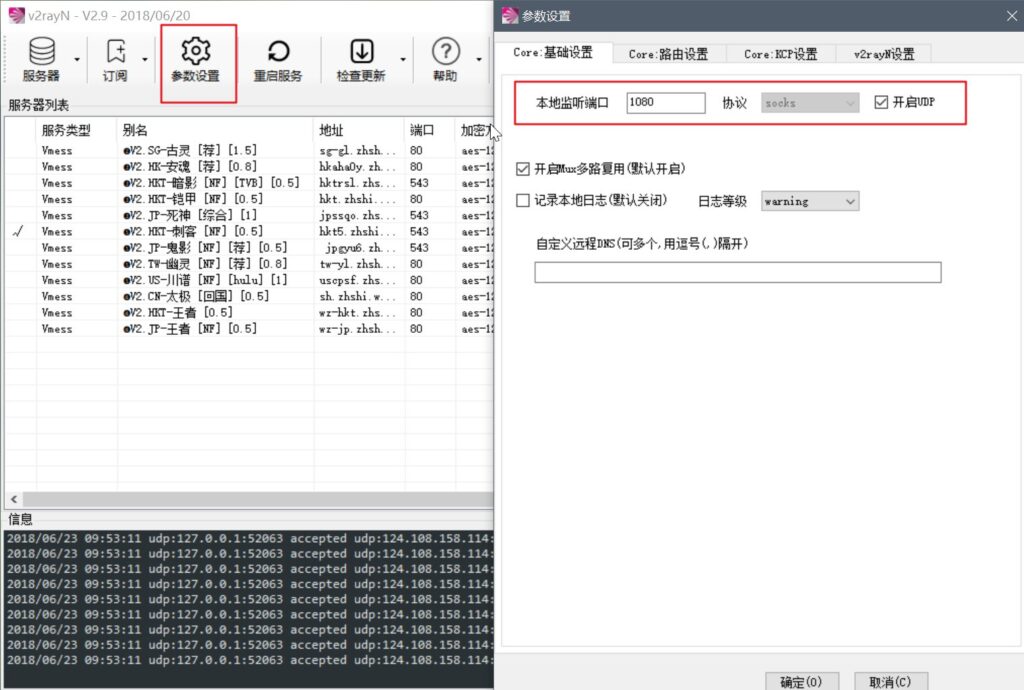Select server V2.TW-幽灵 [NF] [荐]
1024x690 pixels.
[205, 264]
